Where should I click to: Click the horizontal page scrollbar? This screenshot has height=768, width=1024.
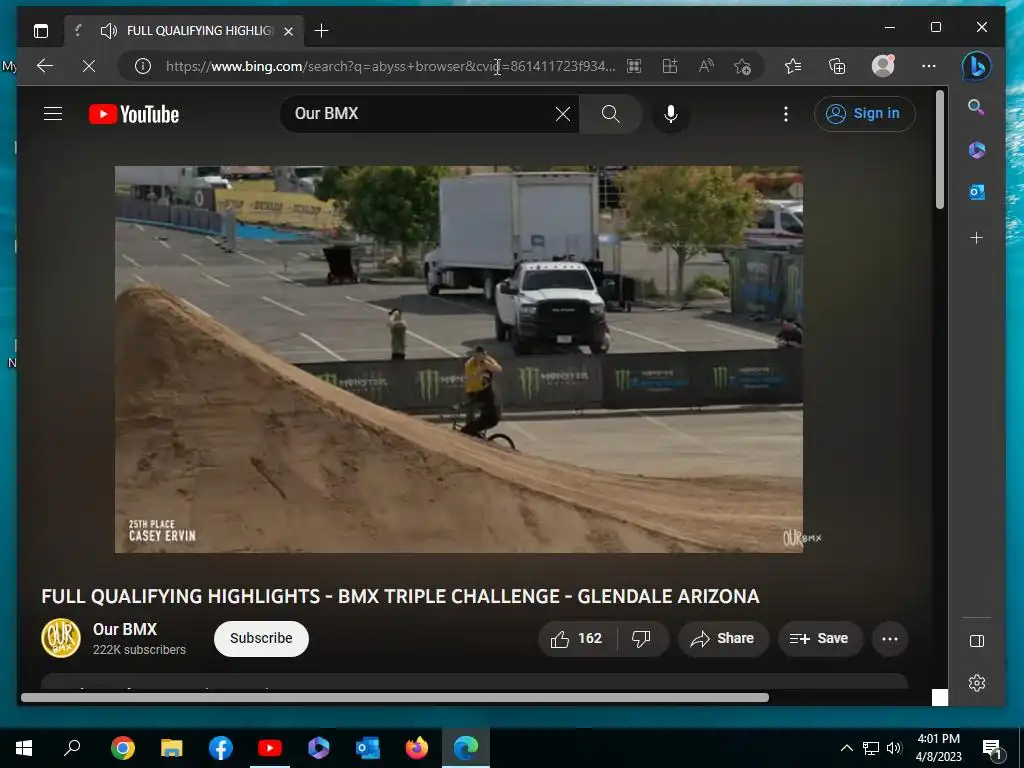tap(394, 697)
